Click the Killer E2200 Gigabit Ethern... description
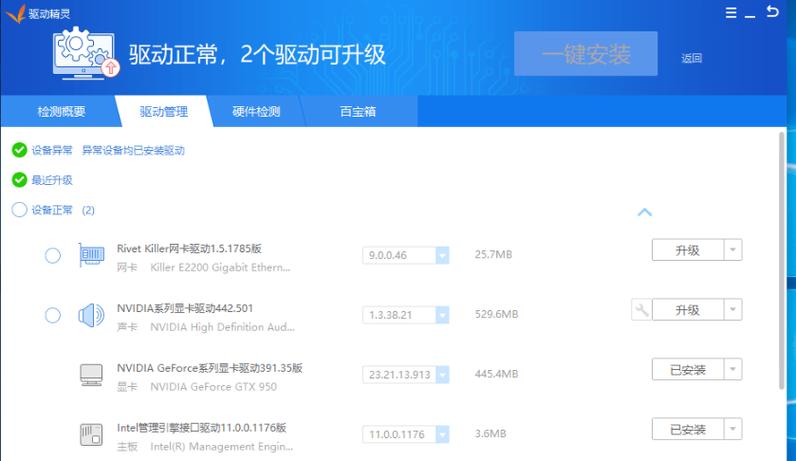The width and height of the screenshot is (796, 461). pos(220,268)
